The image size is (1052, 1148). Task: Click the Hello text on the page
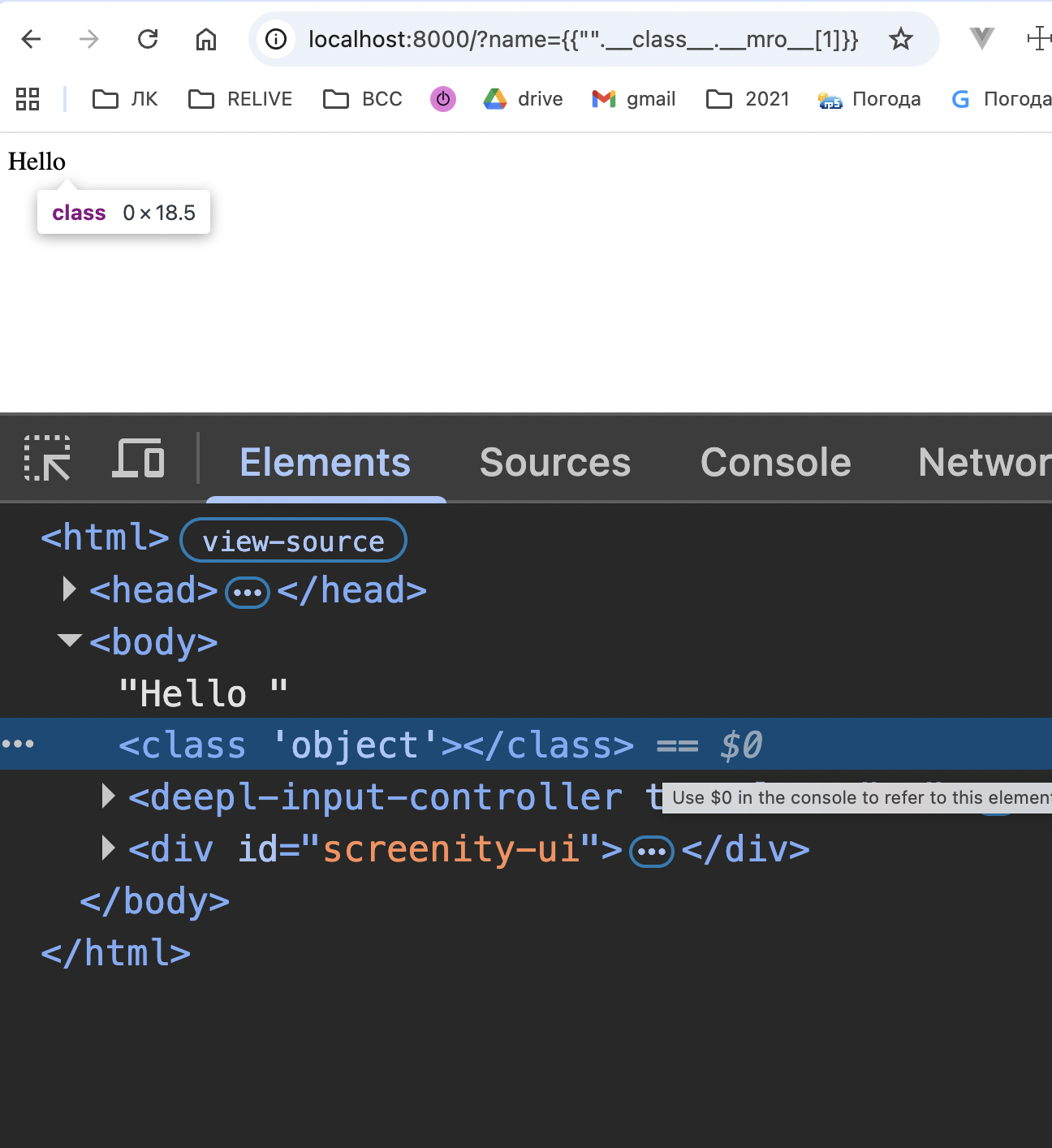coord(37,162)
